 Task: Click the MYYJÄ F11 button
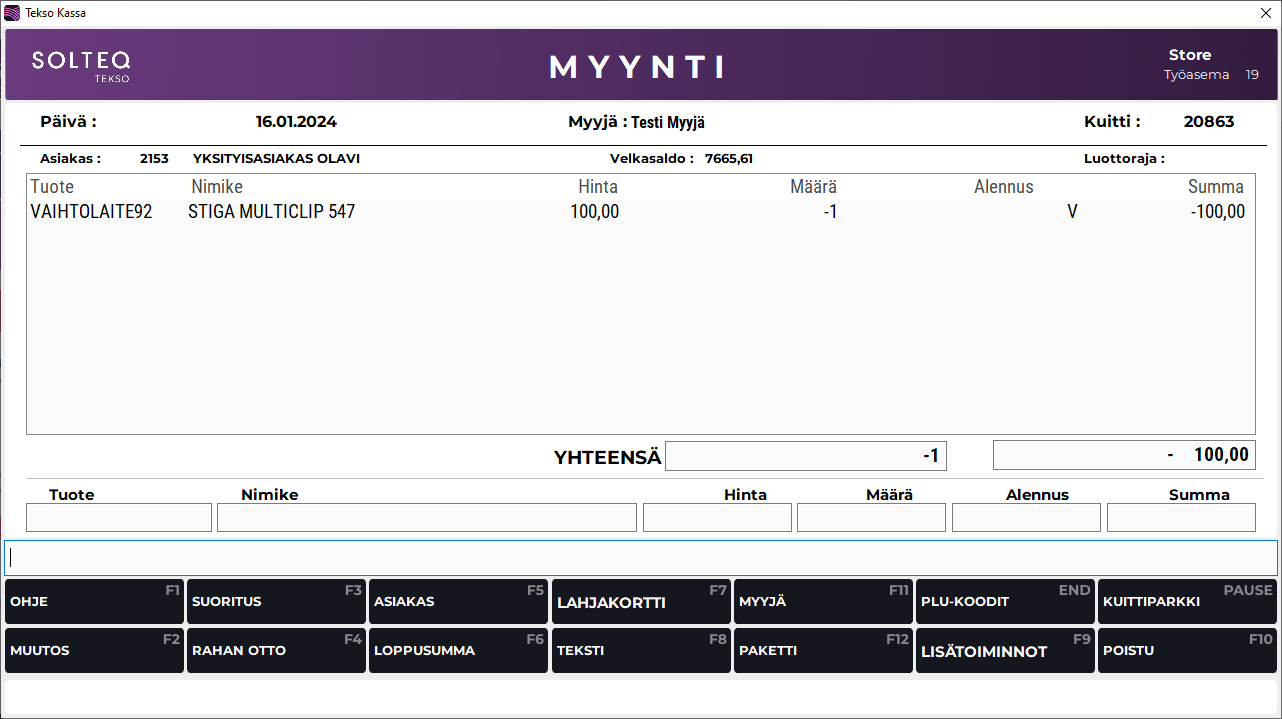pos(822,602)
